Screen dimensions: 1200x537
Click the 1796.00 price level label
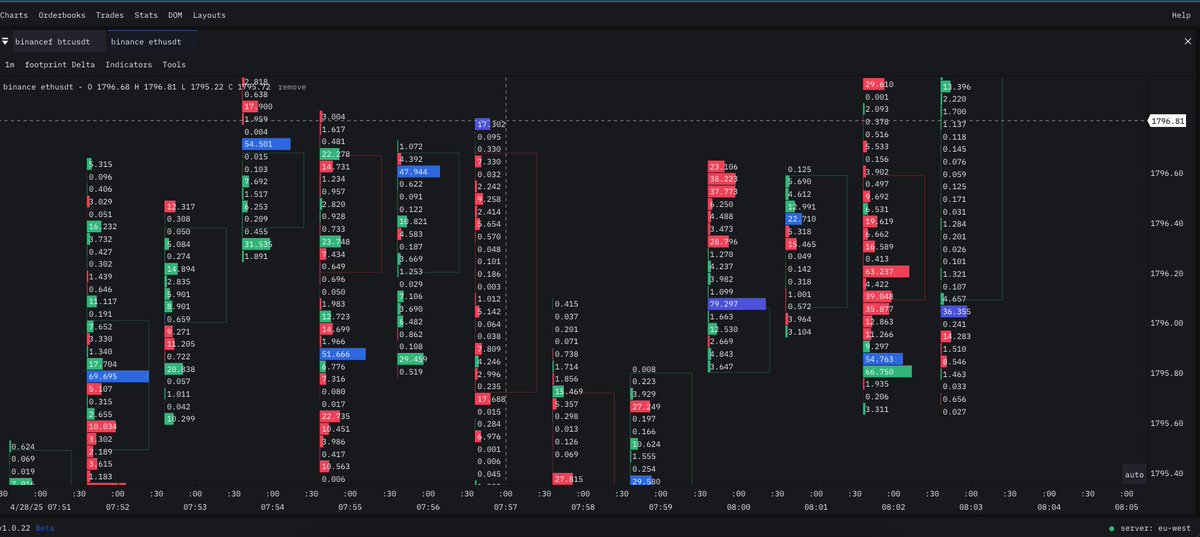tap(1168, 323)
